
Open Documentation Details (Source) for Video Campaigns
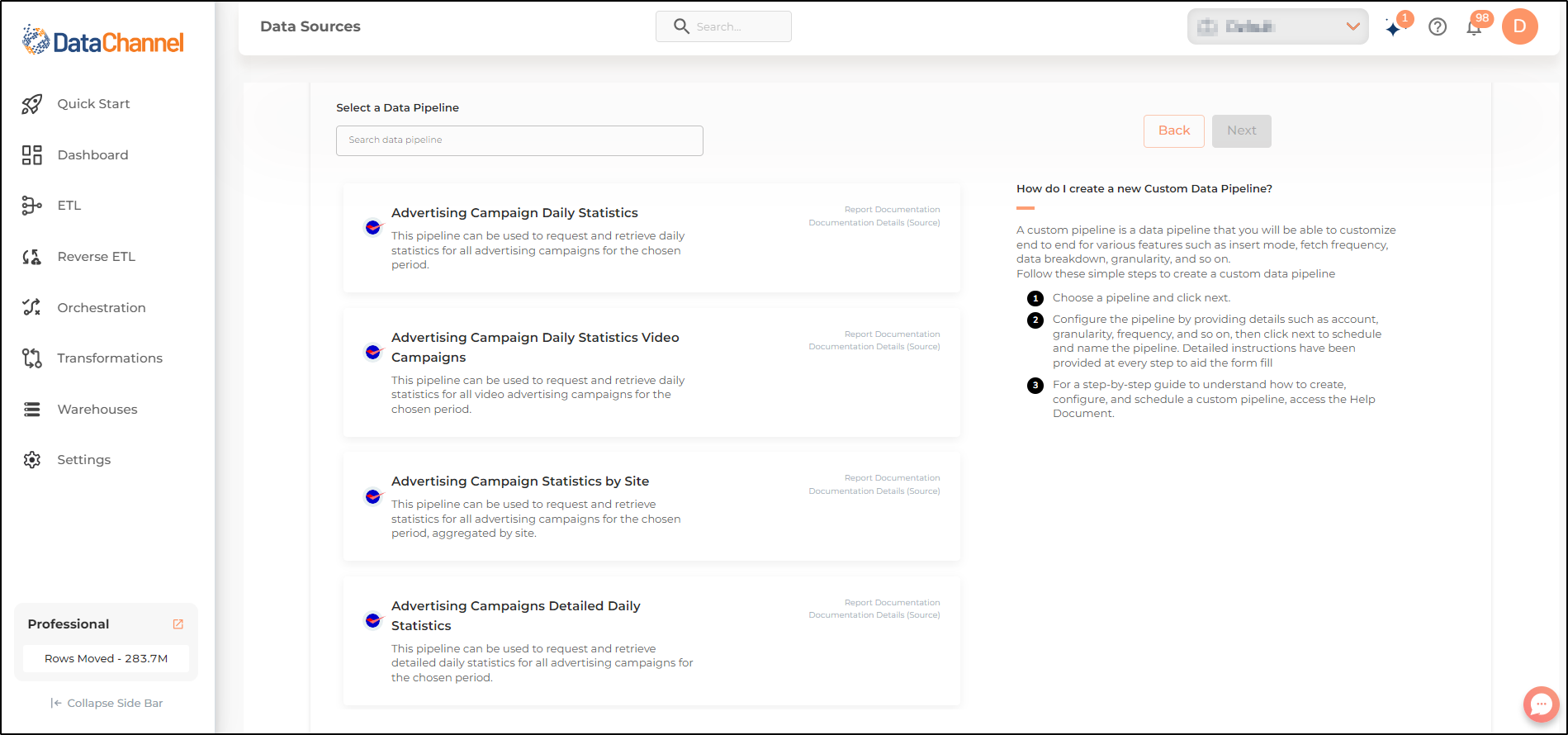pyautogui.click(x=874, y=347)
